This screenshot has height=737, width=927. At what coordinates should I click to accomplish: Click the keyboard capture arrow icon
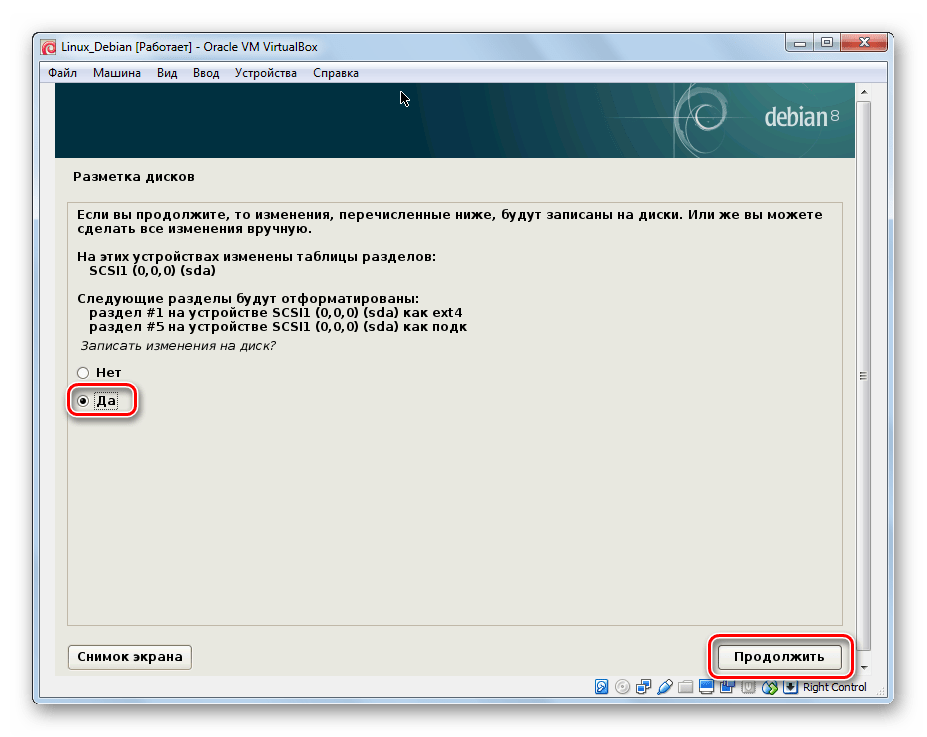790,687
